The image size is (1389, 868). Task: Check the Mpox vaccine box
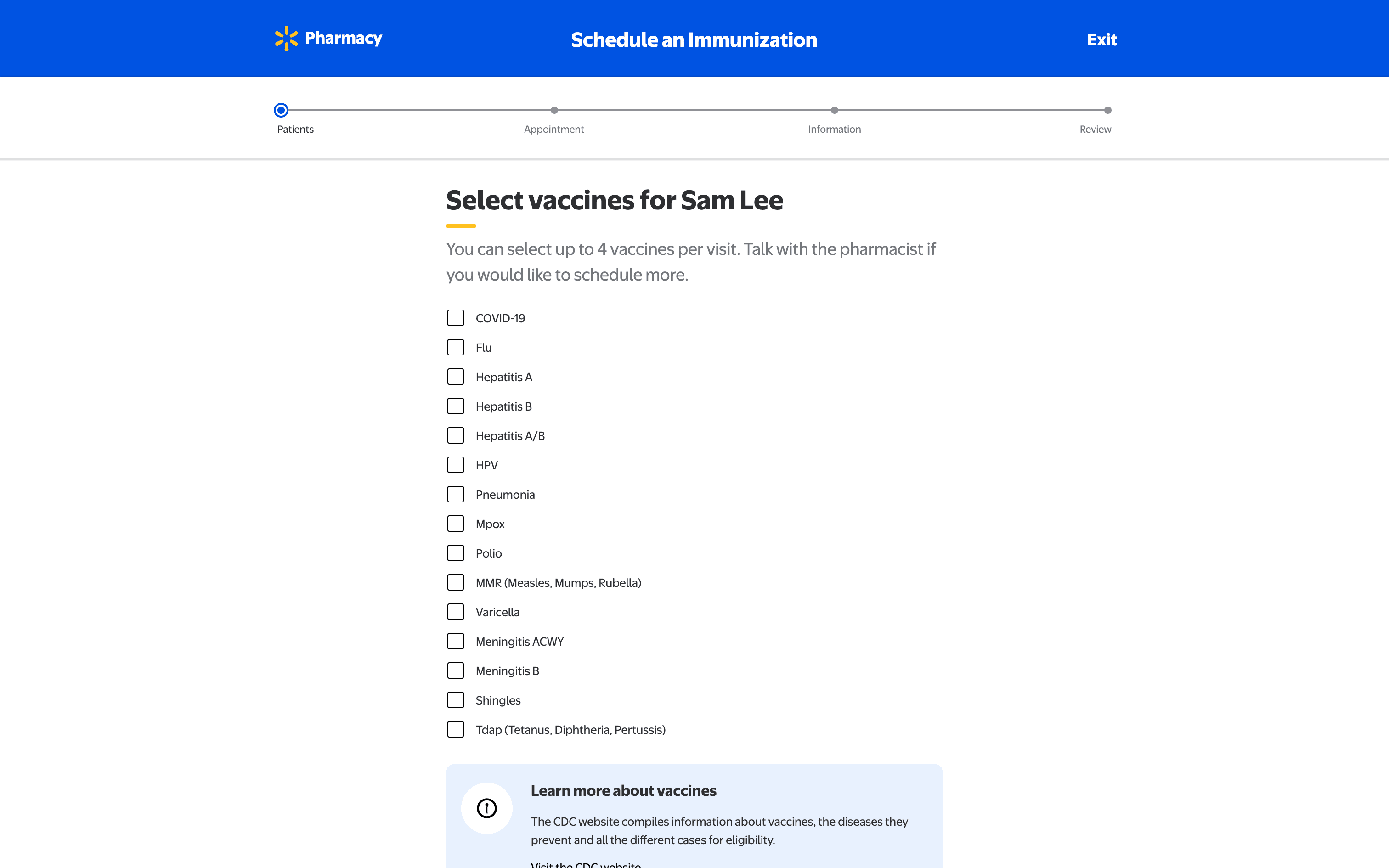[455, 524]
